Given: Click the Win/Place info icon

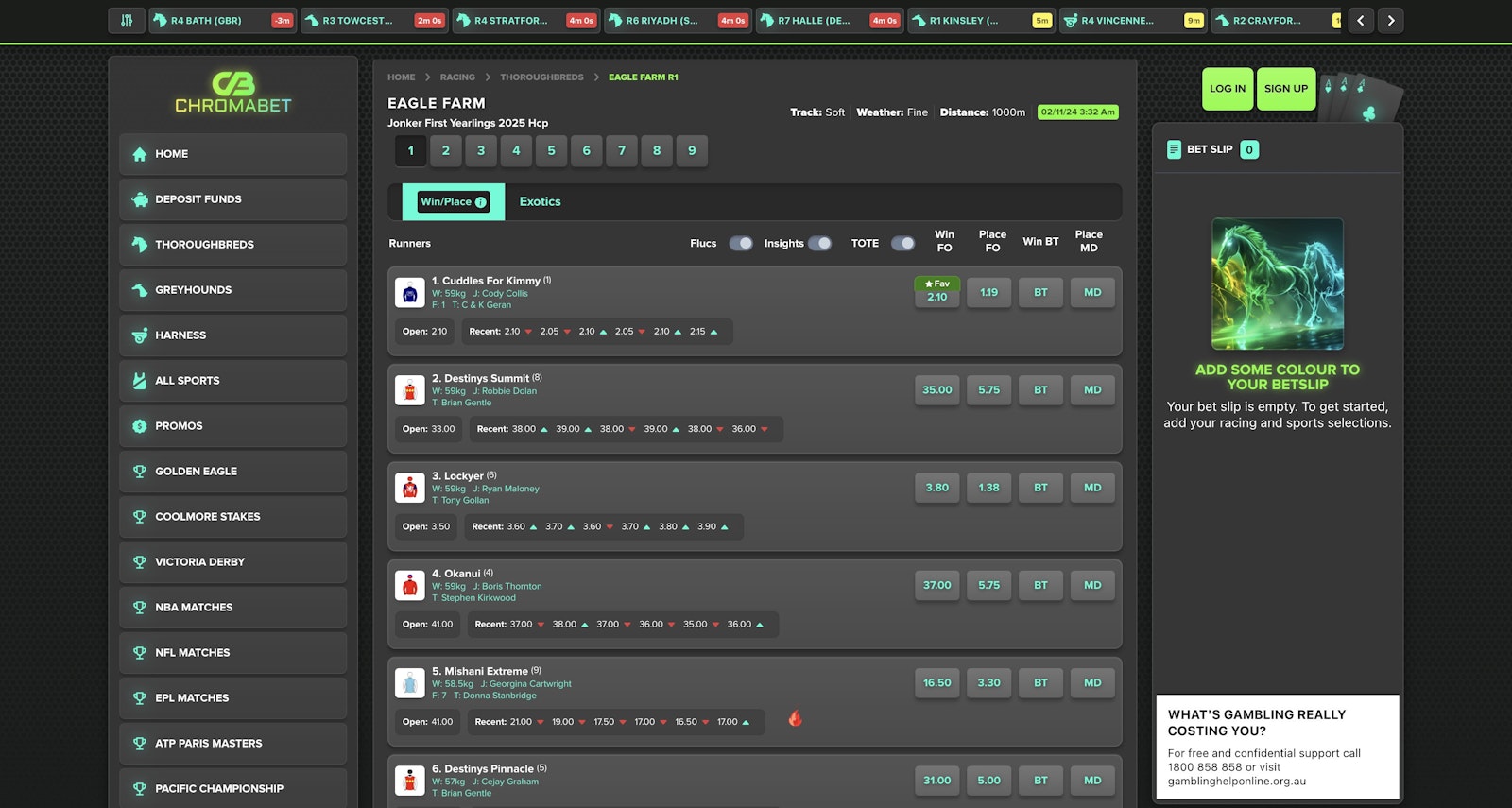Looking at the screenshot, I should pyautogui.click(x=481, y=202).
